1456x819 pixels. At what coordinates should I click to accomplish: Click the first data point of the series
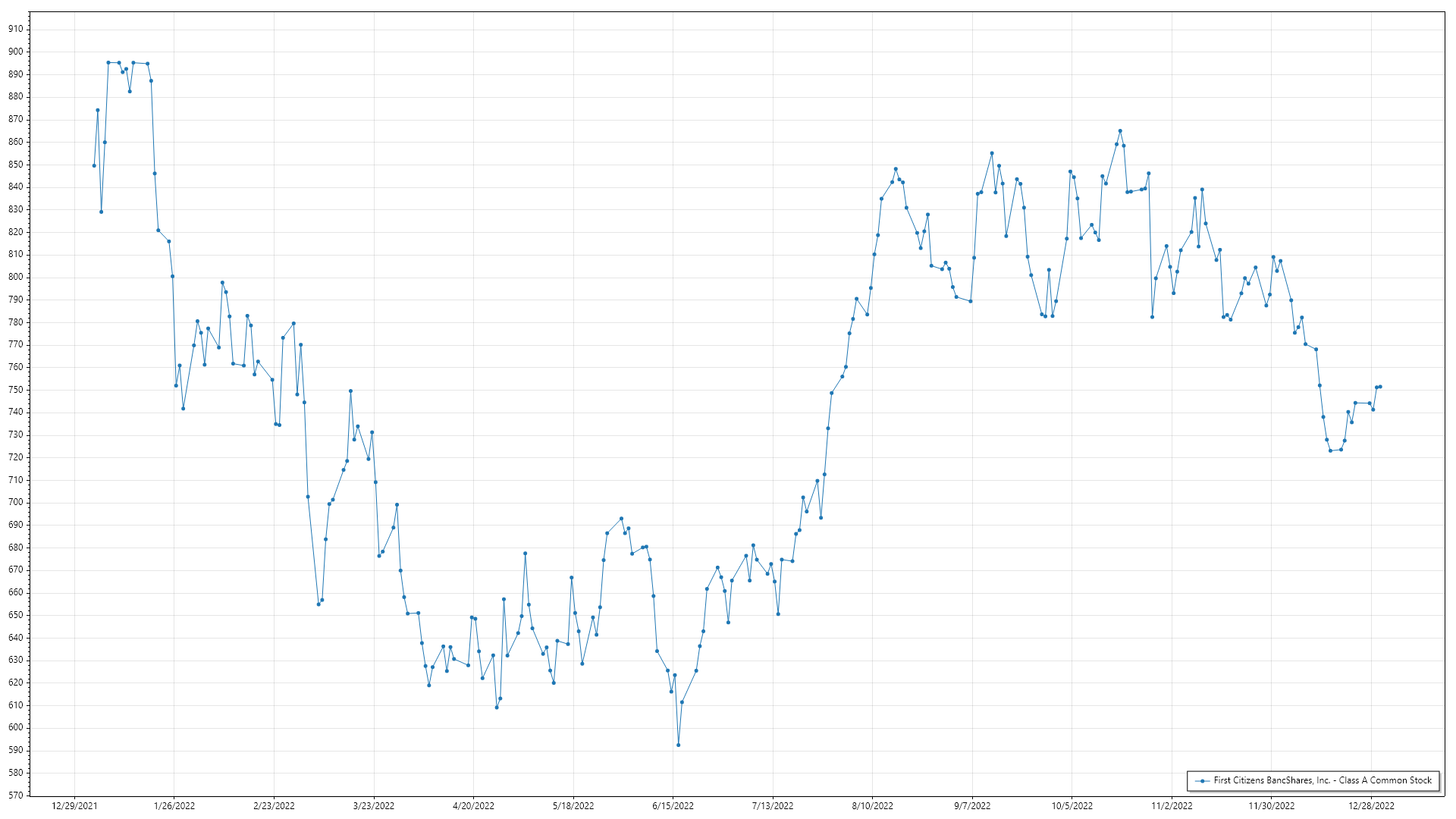click(x=94, y=165)
